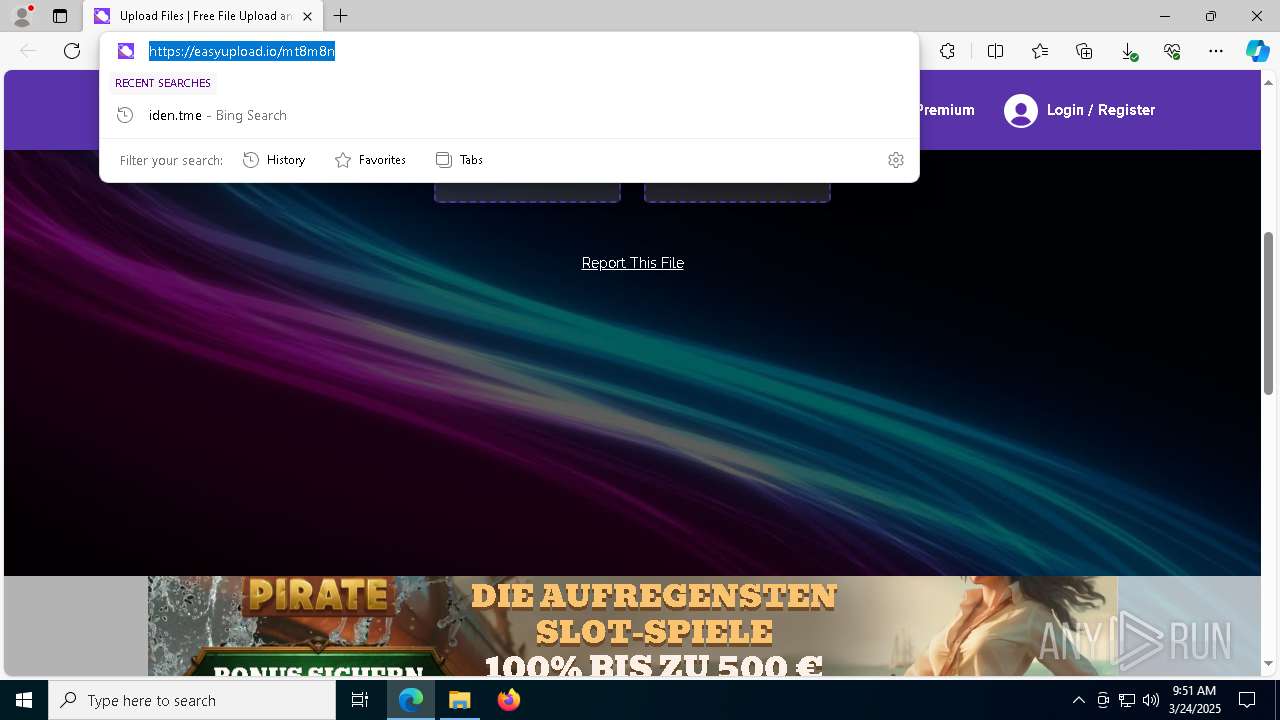Click the Refresh page icon
Screen dimensions: 1280x720
(x=72, y=51)
